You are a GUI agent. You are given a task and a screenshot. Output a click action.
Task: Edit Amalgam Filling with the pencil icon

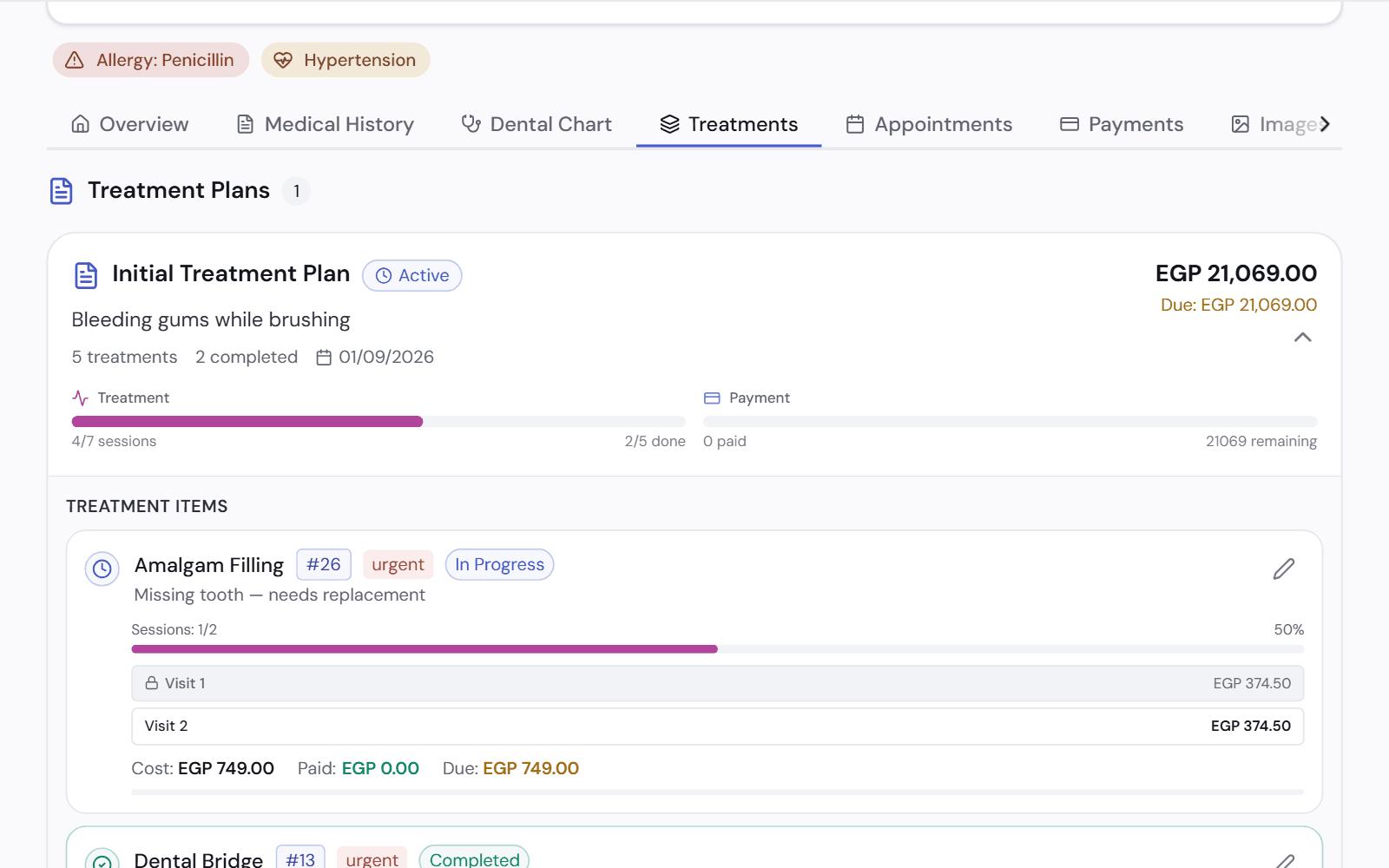[1284, 569]
